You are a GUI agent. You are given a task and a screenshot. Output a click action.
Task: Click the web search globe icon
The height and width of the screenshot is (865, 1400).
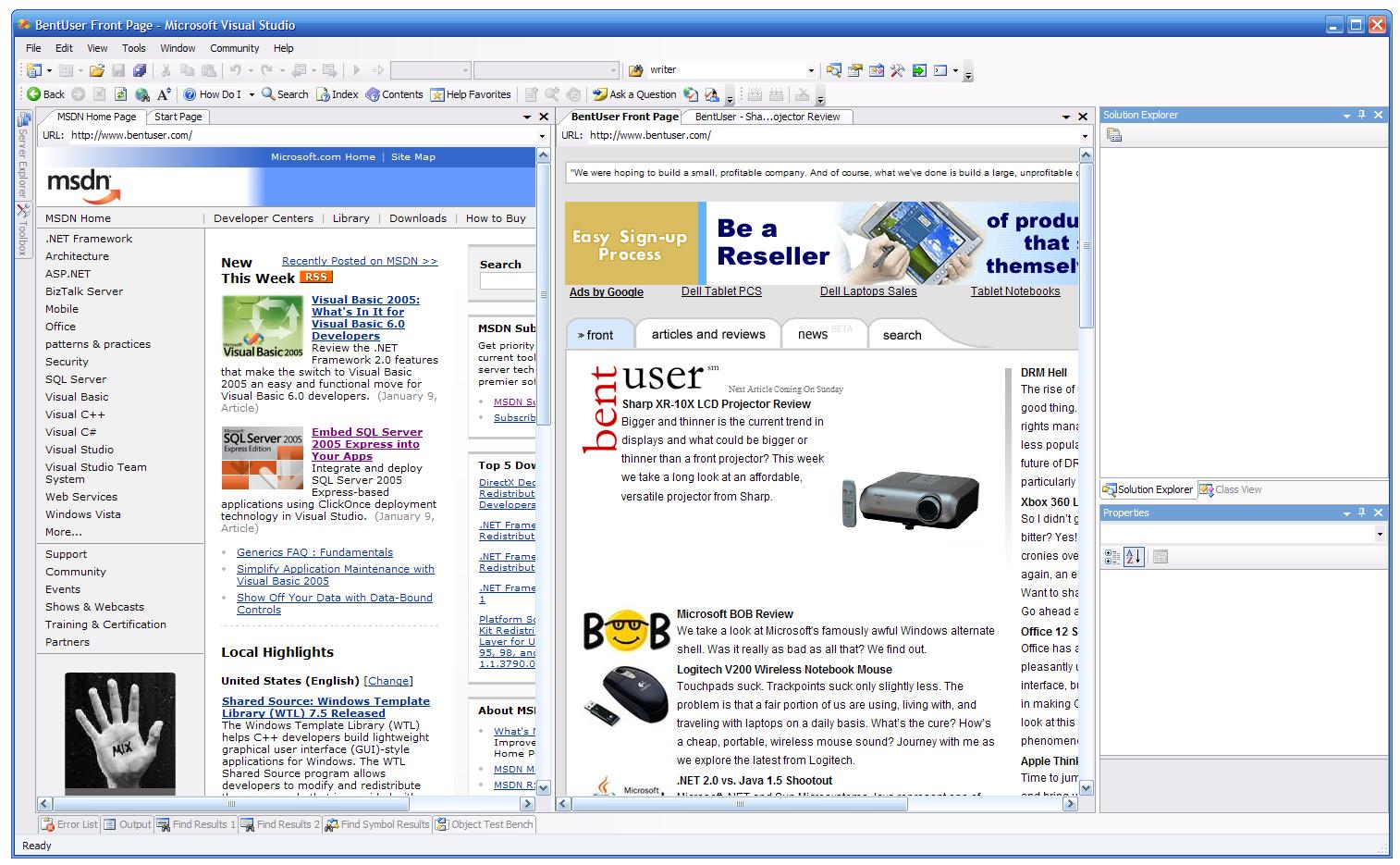click(142, 94)
